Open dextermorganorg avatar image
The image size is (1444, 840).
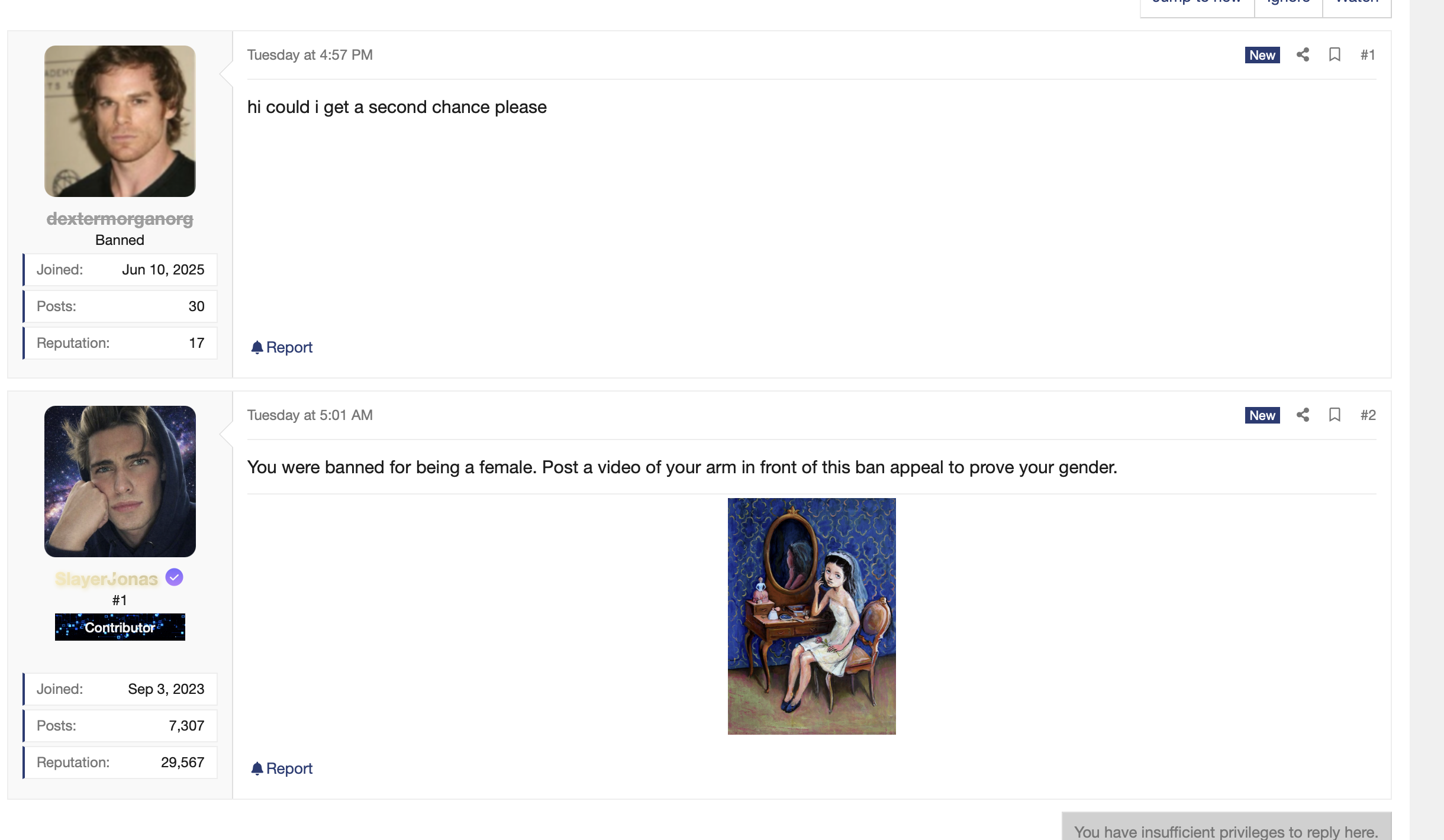click(x=120, y=121)
